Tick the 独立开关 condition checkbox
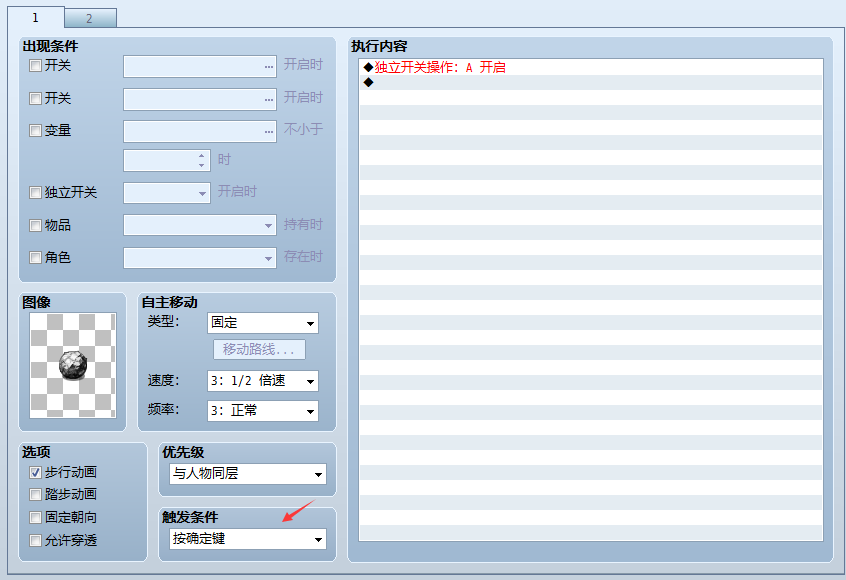This screenshot has width=846, height=580. point(35,193)
